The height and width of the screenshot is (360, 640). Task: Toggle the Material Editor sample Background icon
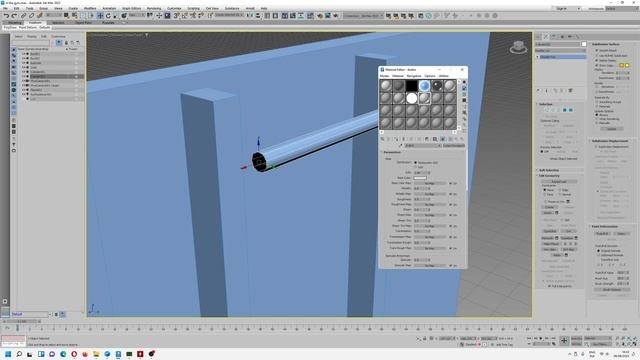464,94
